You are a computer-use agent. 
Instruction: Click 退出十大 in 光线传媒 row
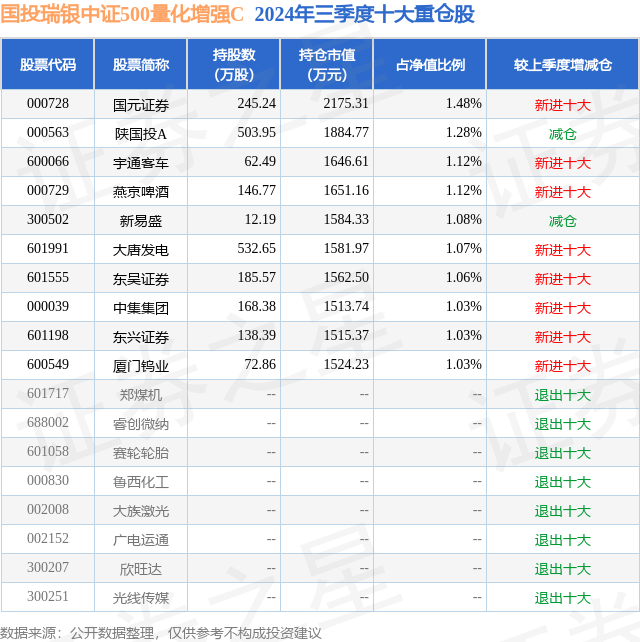coord(563,599)
